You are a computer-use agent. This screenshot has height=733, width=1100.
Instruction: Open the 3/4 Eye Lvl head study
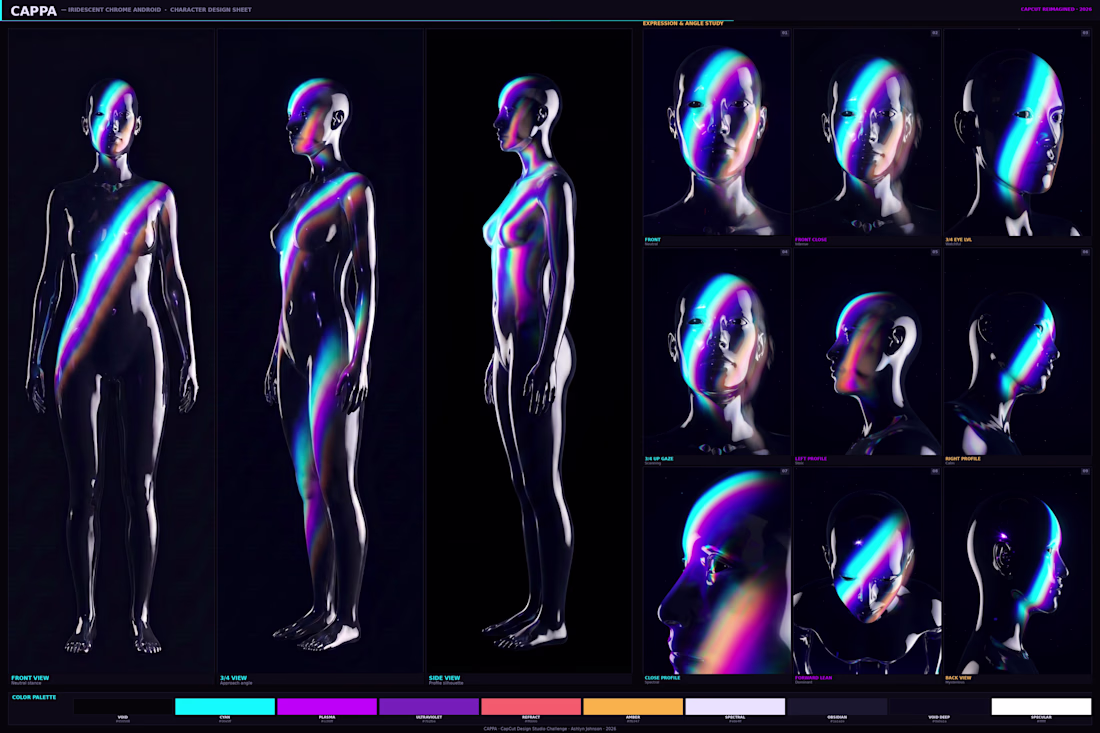click(x=1017, y=132)
